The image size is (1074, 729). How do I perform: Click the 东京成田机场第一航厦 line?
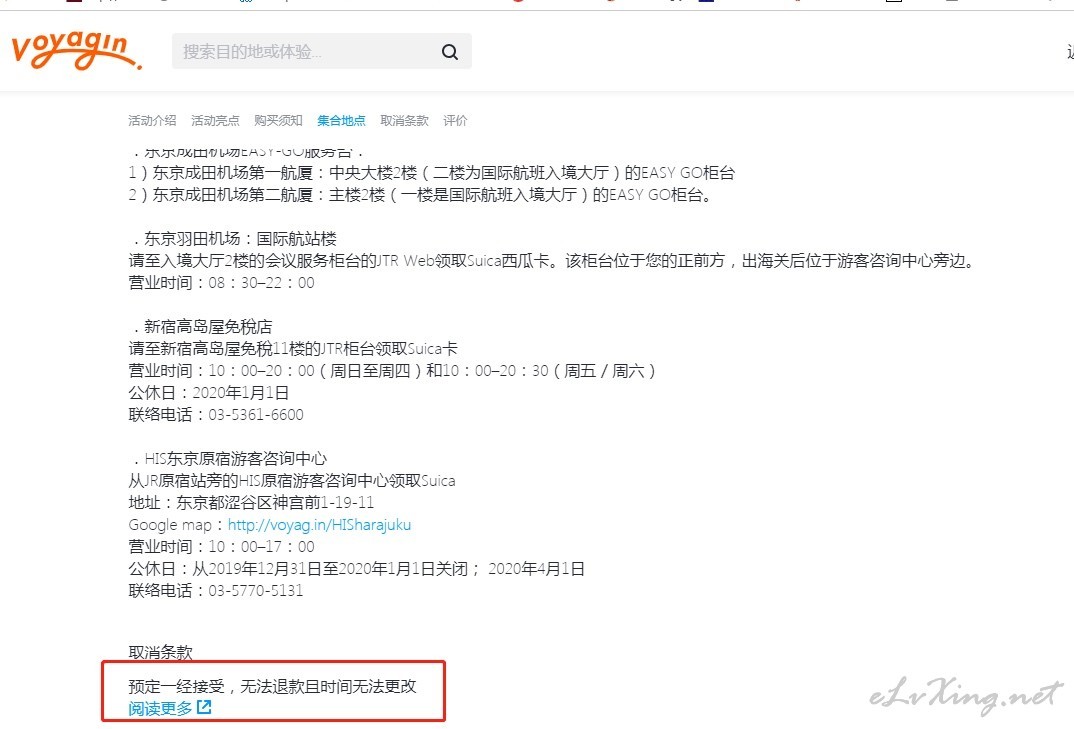(432, 173)
